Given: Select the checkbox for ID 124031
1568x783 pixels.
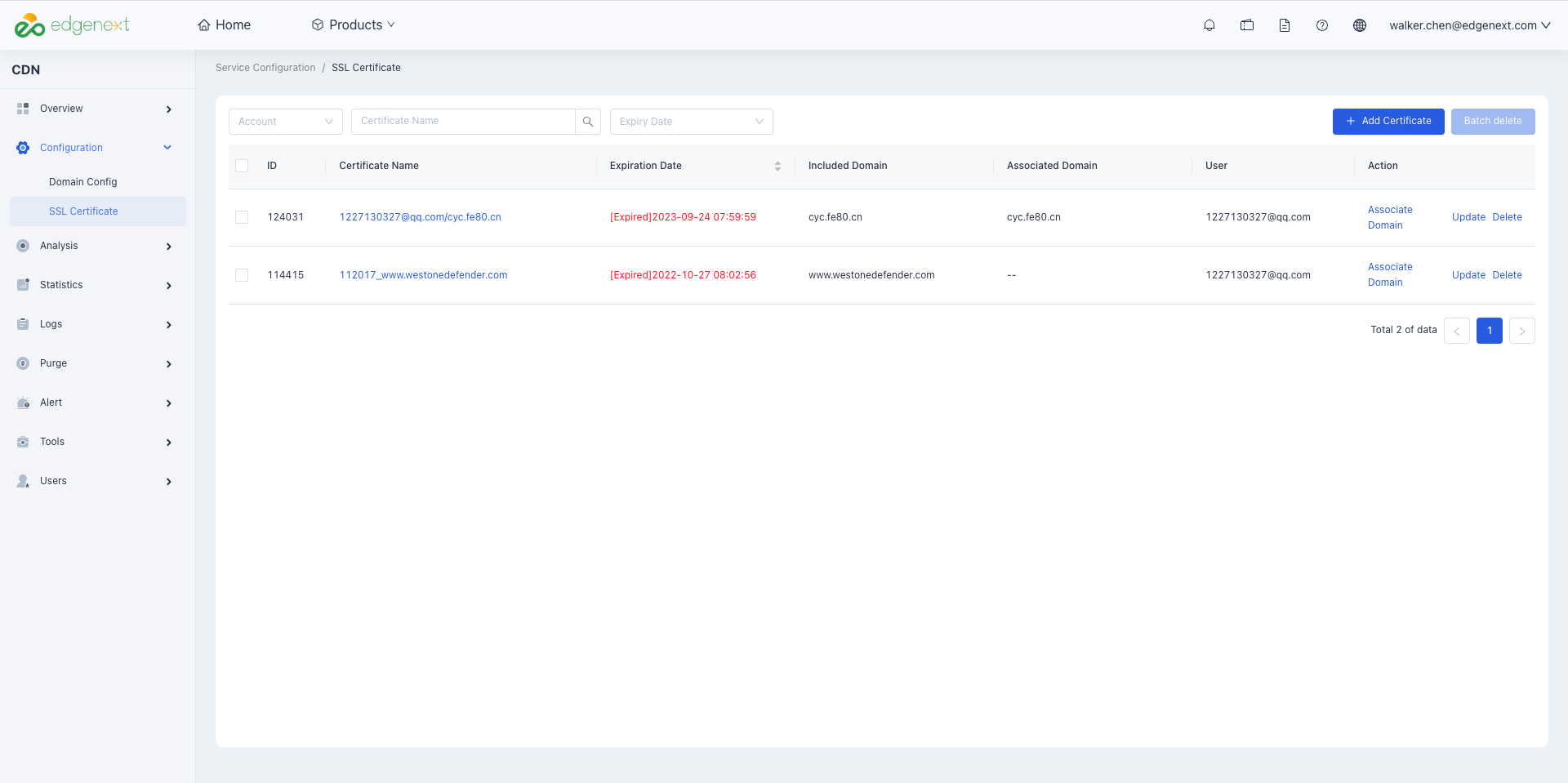Looking at the screenshot, I should tap(242, 217).
